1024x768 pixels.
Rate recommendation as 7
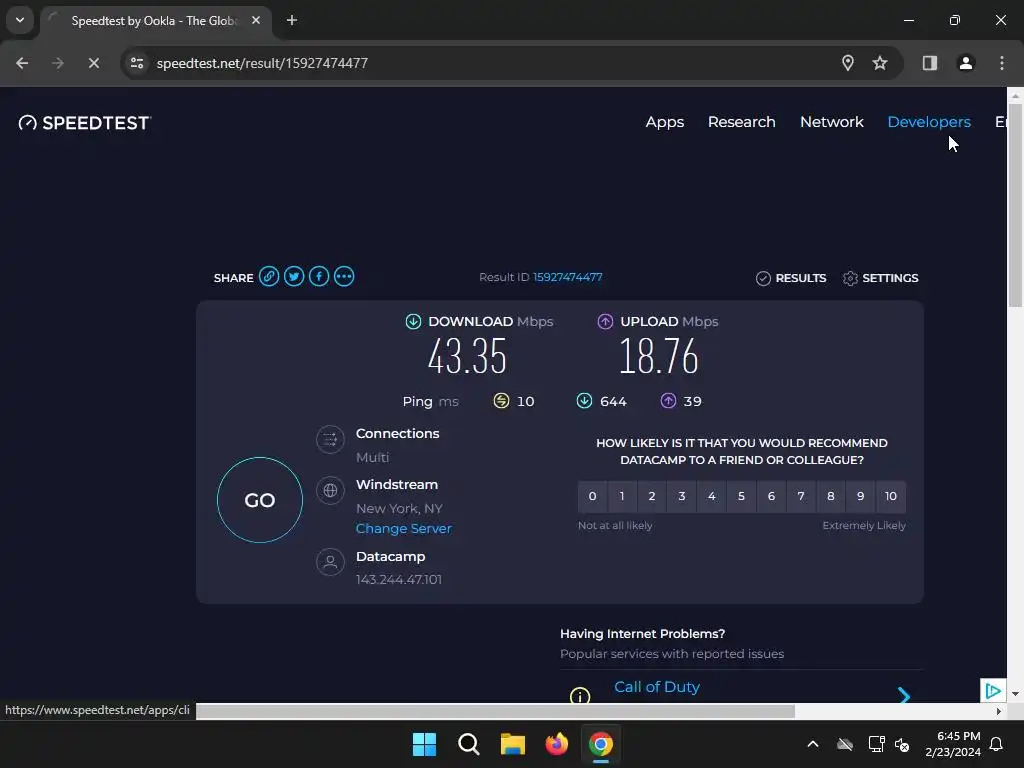tap(801, 496)
